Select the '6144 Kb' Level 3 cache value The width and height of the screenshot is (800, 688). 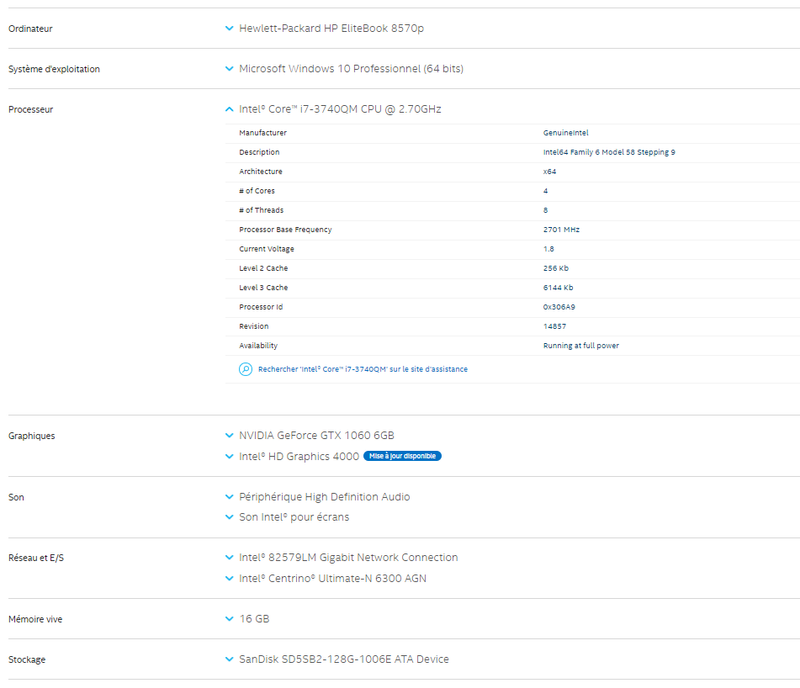point(558,288)
